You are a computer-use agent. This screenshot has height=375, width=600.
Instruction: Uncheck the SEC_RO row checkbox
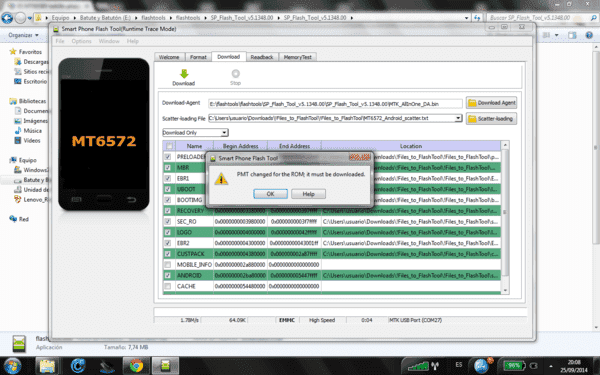pos(168,222)
